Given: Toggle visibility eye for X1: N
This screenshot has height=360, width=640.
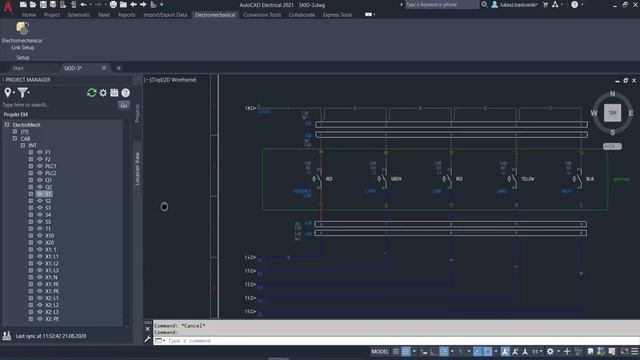Looking at the screenshot, I should pyautogui.click(x=40, y=277).
